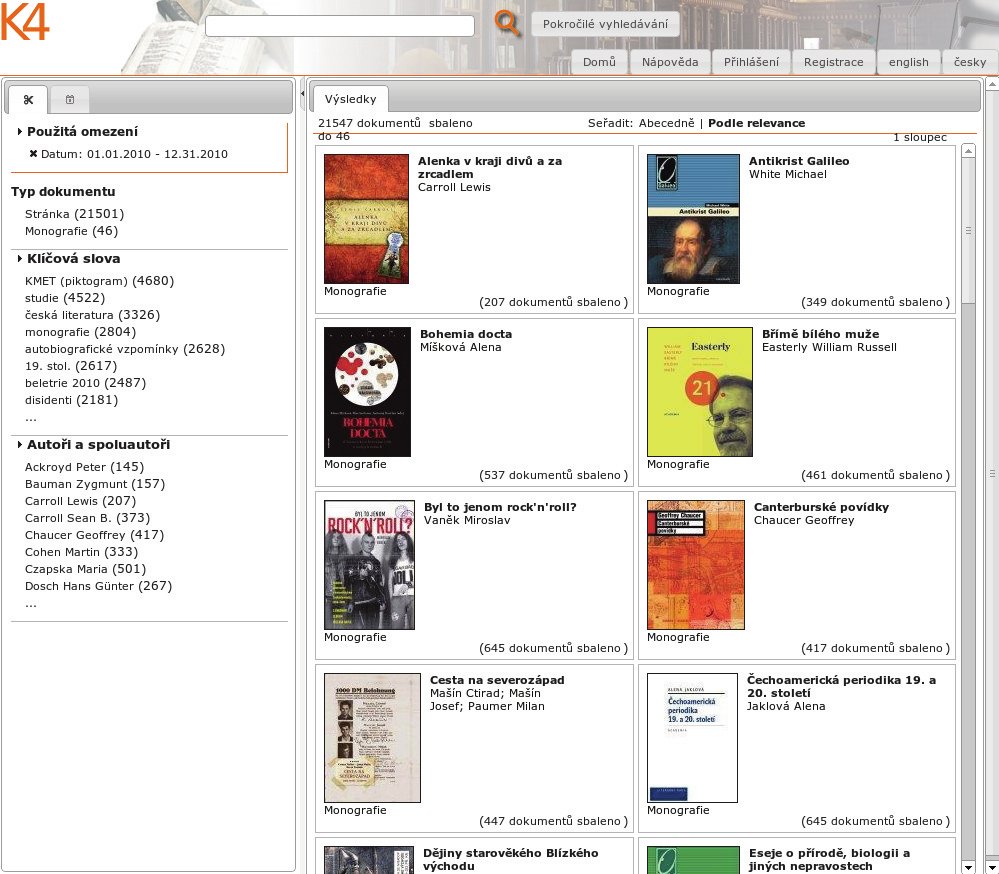Open Přihlášení login
This screenshot has width=999, height=874.
751,62
